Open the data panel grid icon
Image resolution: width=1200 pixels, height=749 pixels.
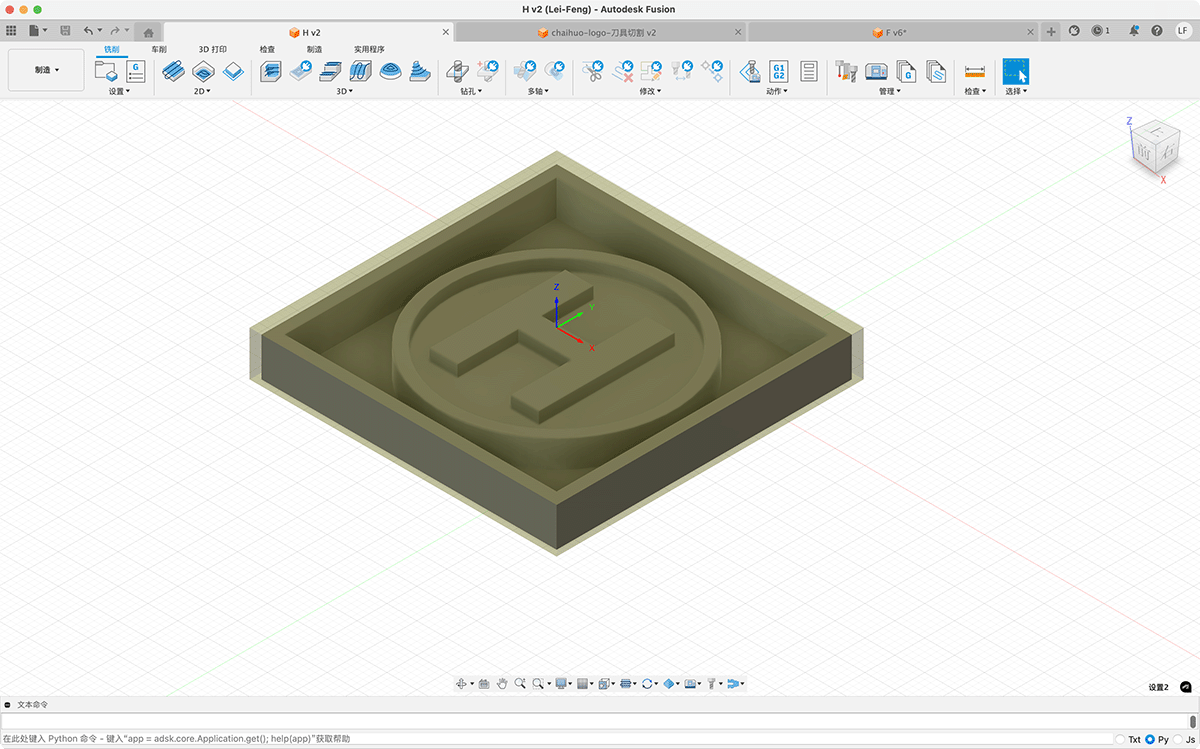[12, 31]
